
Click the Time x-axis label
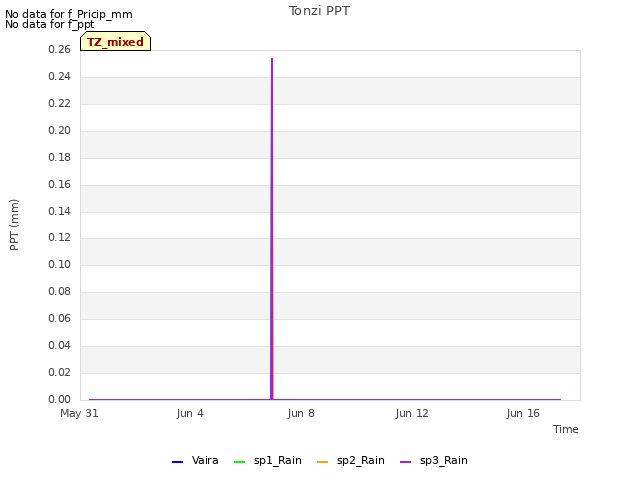pos(566,429)
